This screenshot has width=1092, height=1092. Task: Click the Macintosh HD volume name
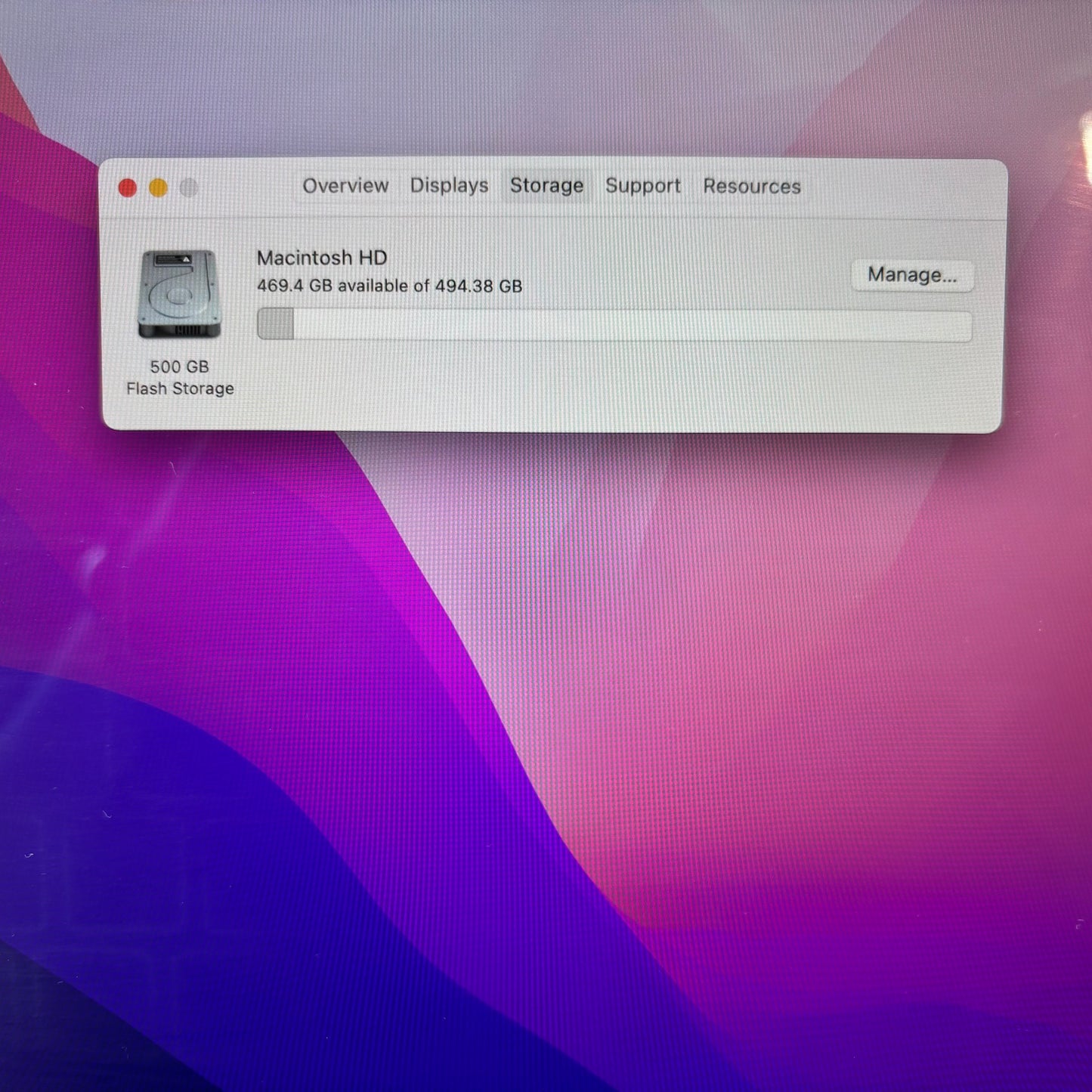tap(322, 258)
